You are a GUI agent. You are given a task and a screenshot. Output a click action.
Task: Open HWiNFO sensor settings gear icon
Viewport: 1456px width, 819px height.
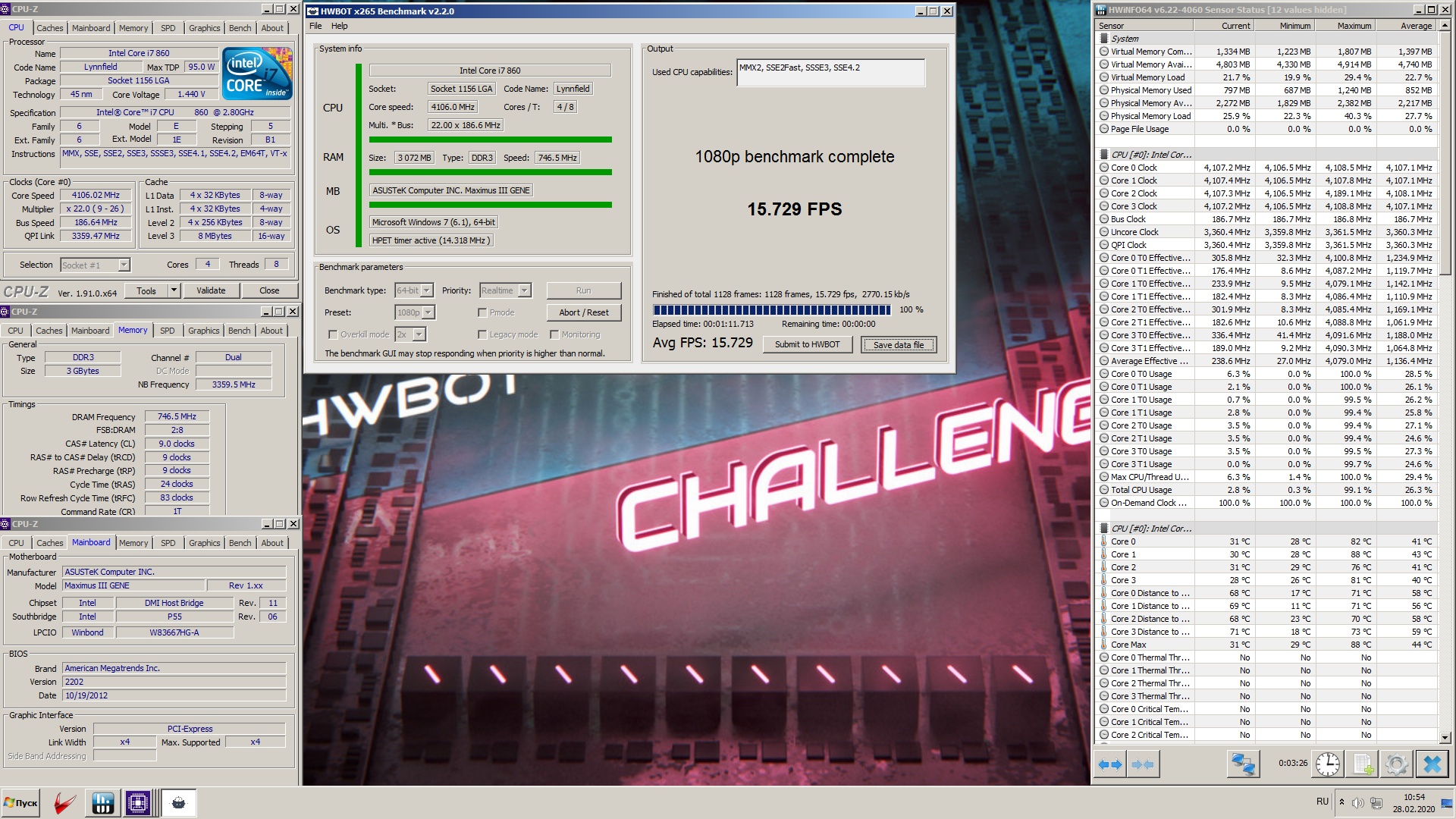click(1397, 764)
